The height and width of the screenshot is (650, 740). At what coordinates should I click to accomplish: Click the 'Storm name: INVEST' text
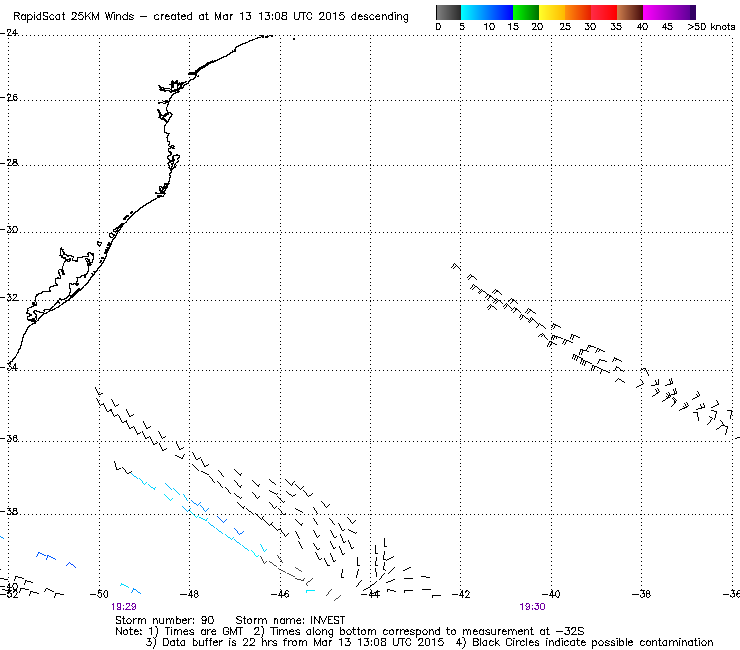[x=290, y=620]
